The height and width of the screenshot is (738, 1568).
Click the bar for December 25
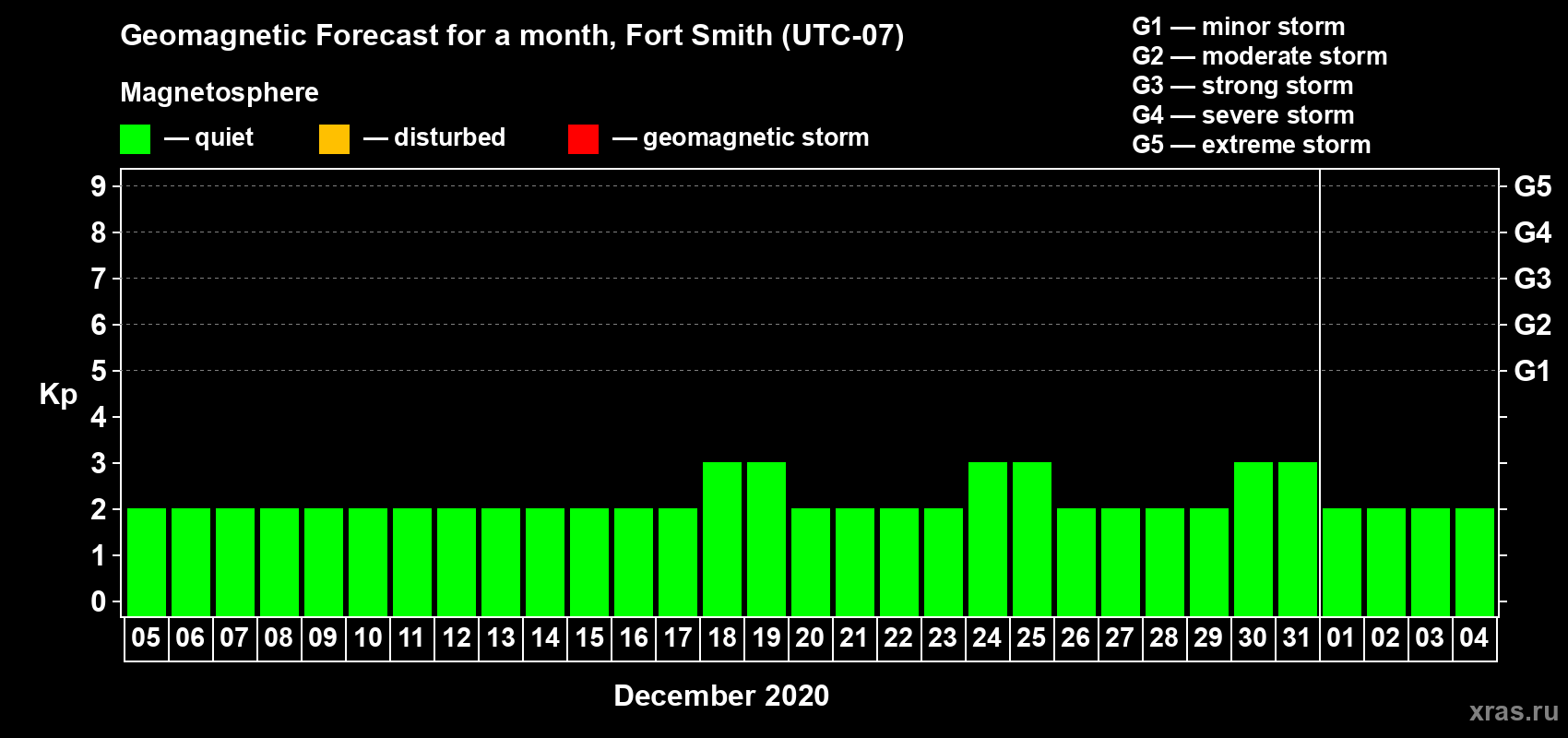(x=1032, y=539)
